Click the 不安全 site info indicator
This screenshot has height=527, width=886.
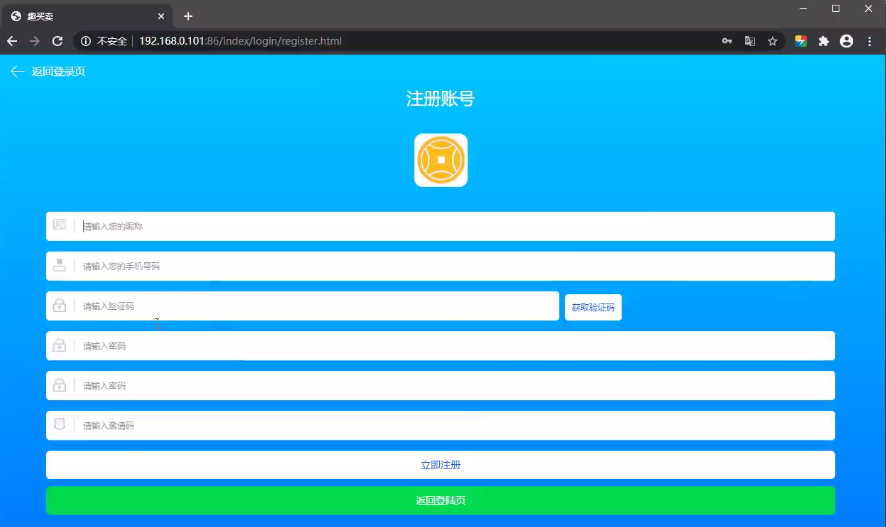click(x=104, y=41)
